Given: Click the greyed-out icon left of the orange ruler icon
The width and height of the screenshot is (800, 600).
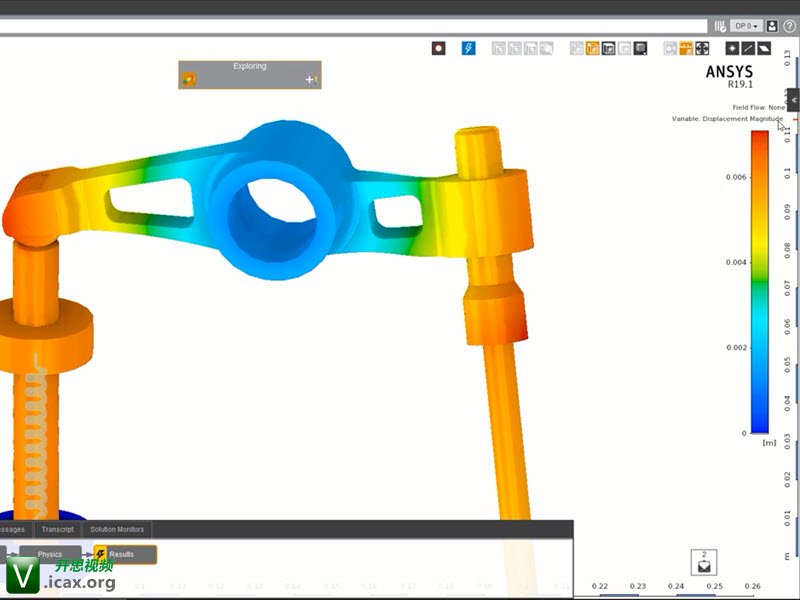Looking at the screenshot, I should [670, 48].
